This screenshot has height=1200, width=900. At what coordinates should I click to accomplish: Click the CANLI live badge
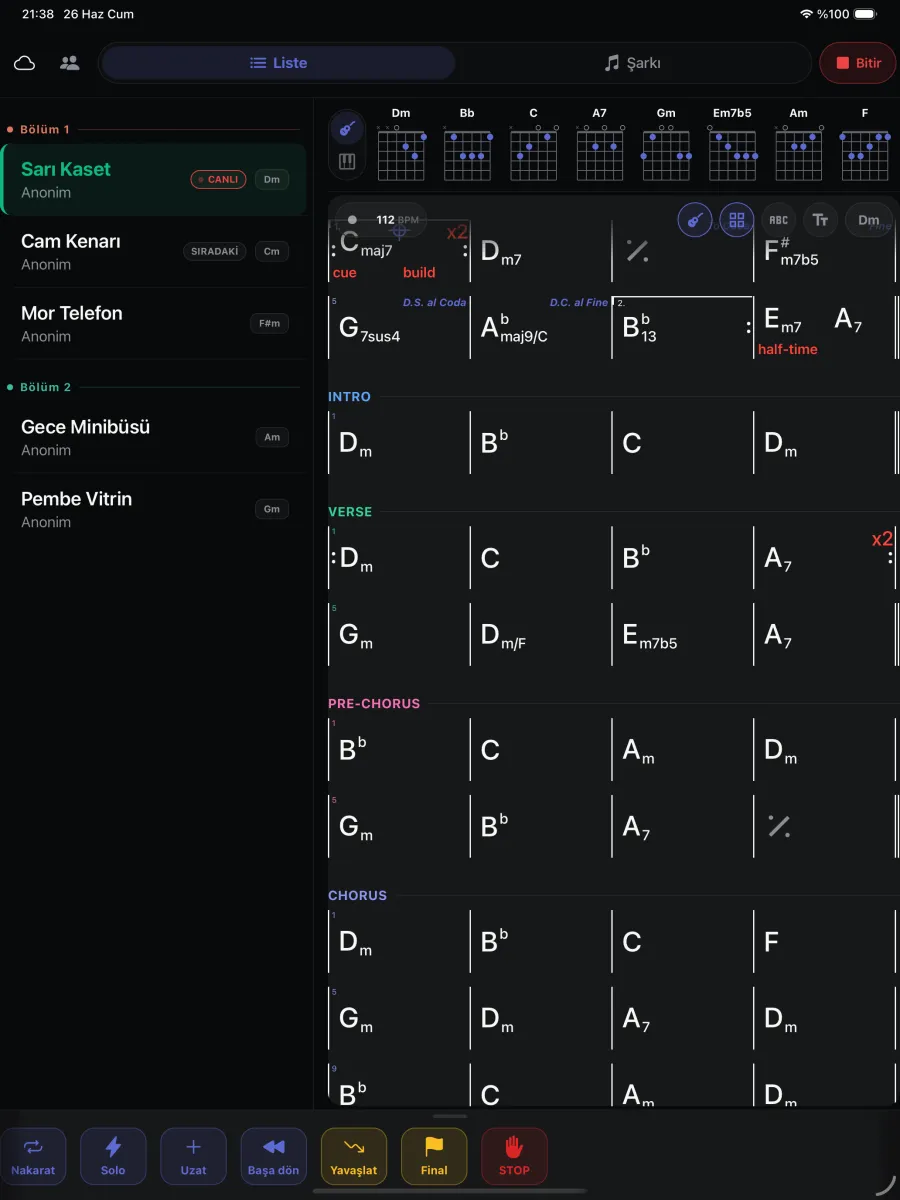(x=218, y=180)
